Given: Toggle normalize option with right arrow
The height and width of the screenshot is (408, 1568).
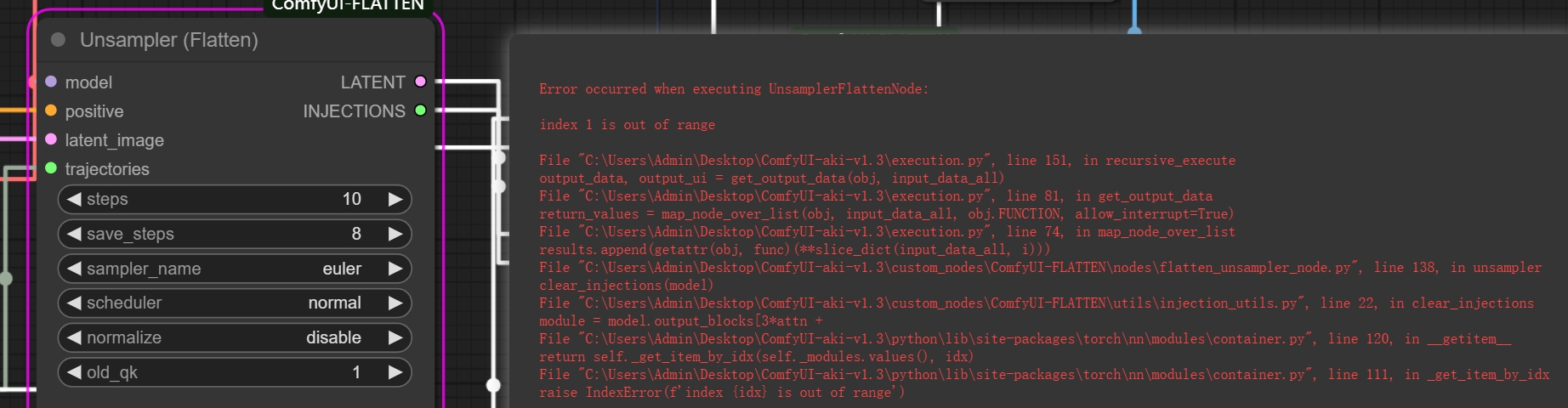Looking at the screenshot, I should pyautogui.click(x=395, y=337).
